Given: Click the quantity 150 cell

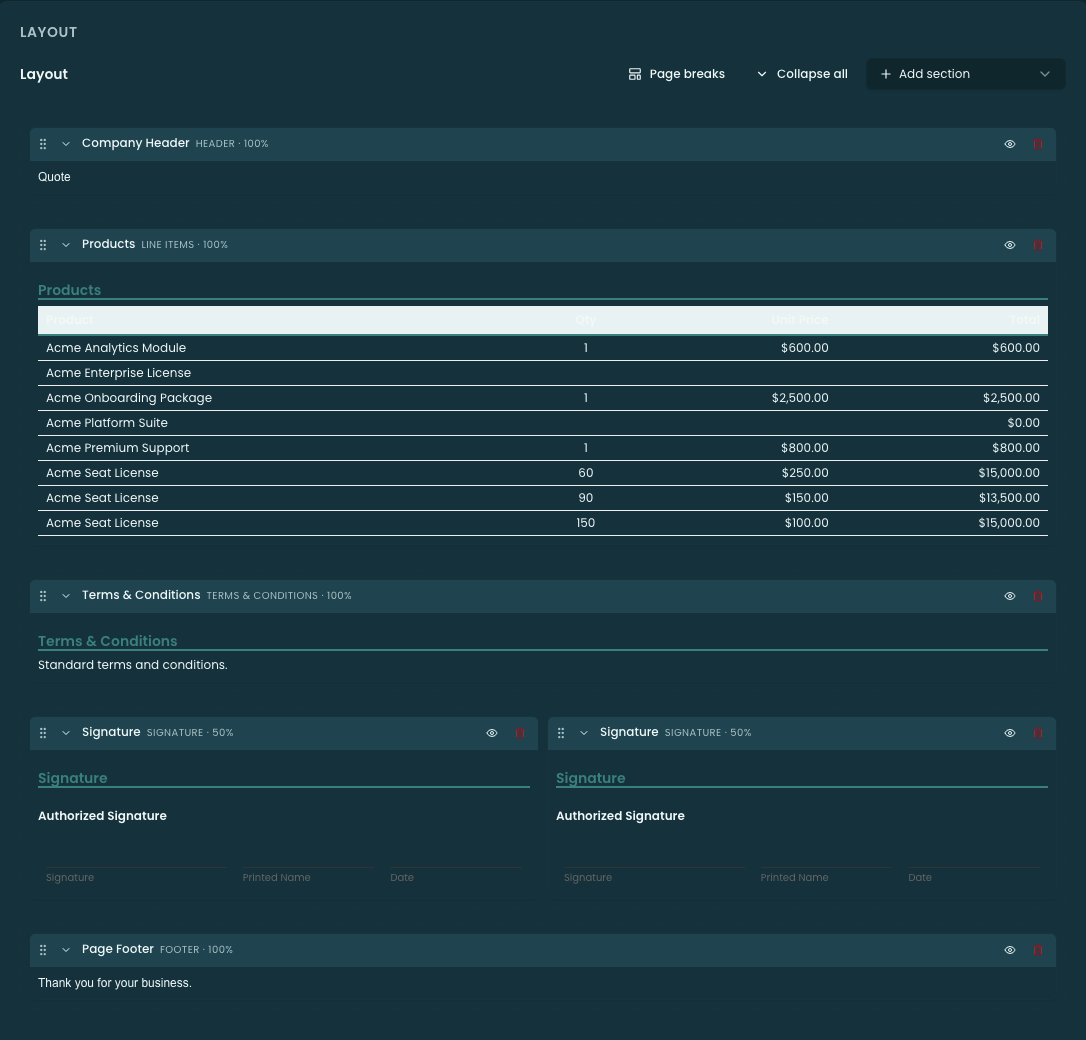Looking at the screenshot, I should point(585,523).
